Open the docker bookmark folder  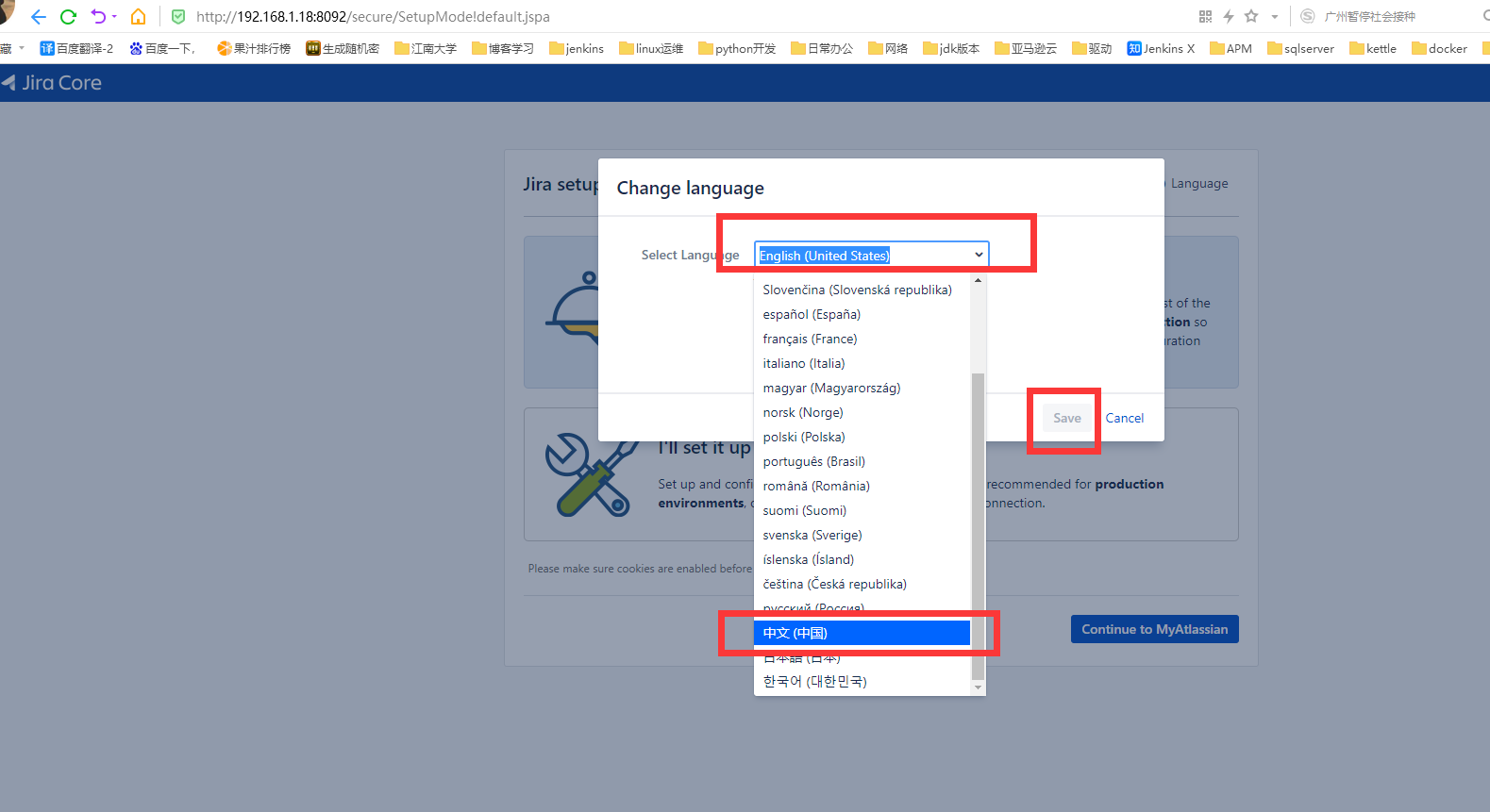pyautogui.click(x=1439, y=48)
